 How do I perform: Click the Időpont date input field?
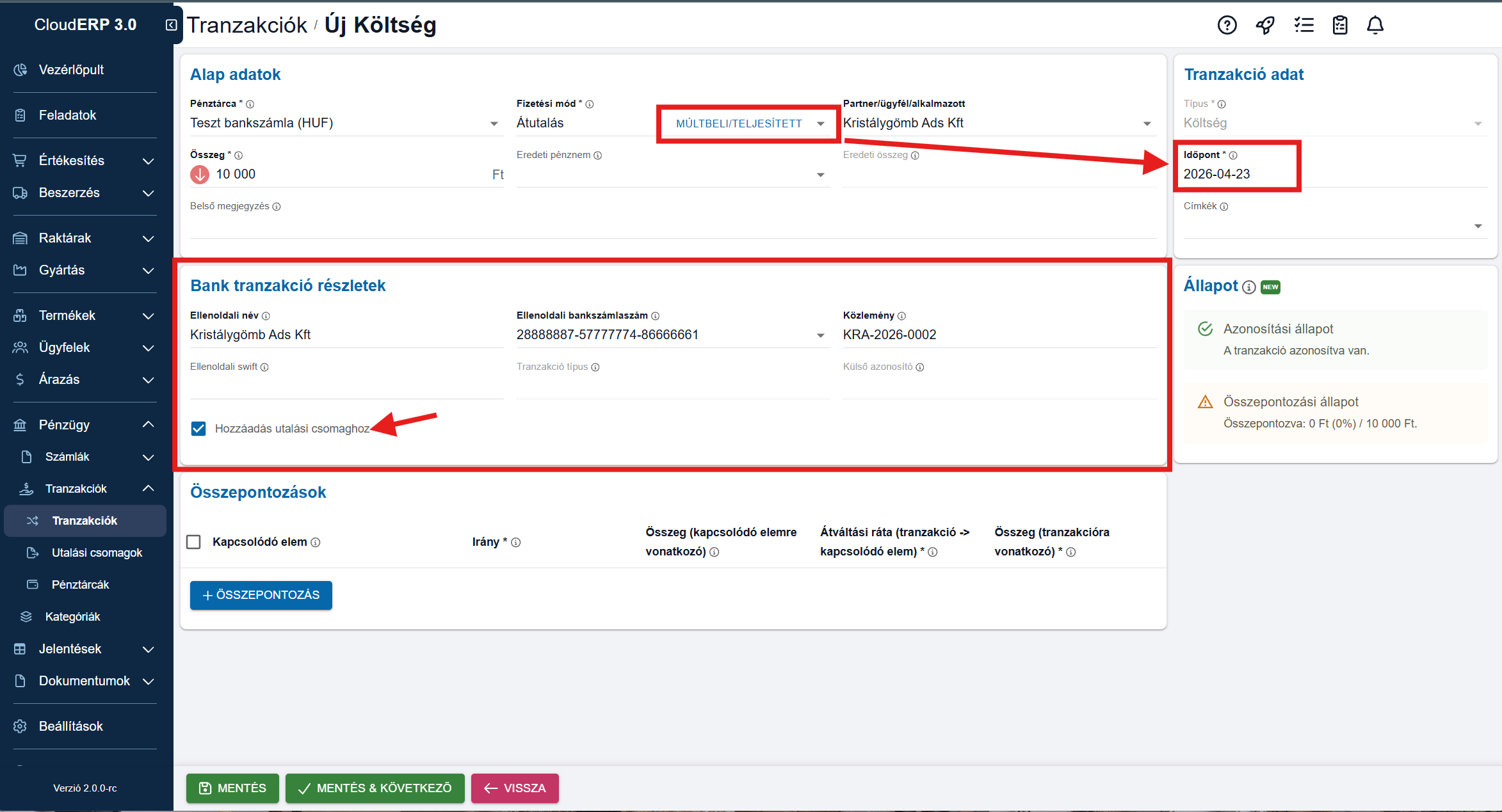[x=1236, y=174]
